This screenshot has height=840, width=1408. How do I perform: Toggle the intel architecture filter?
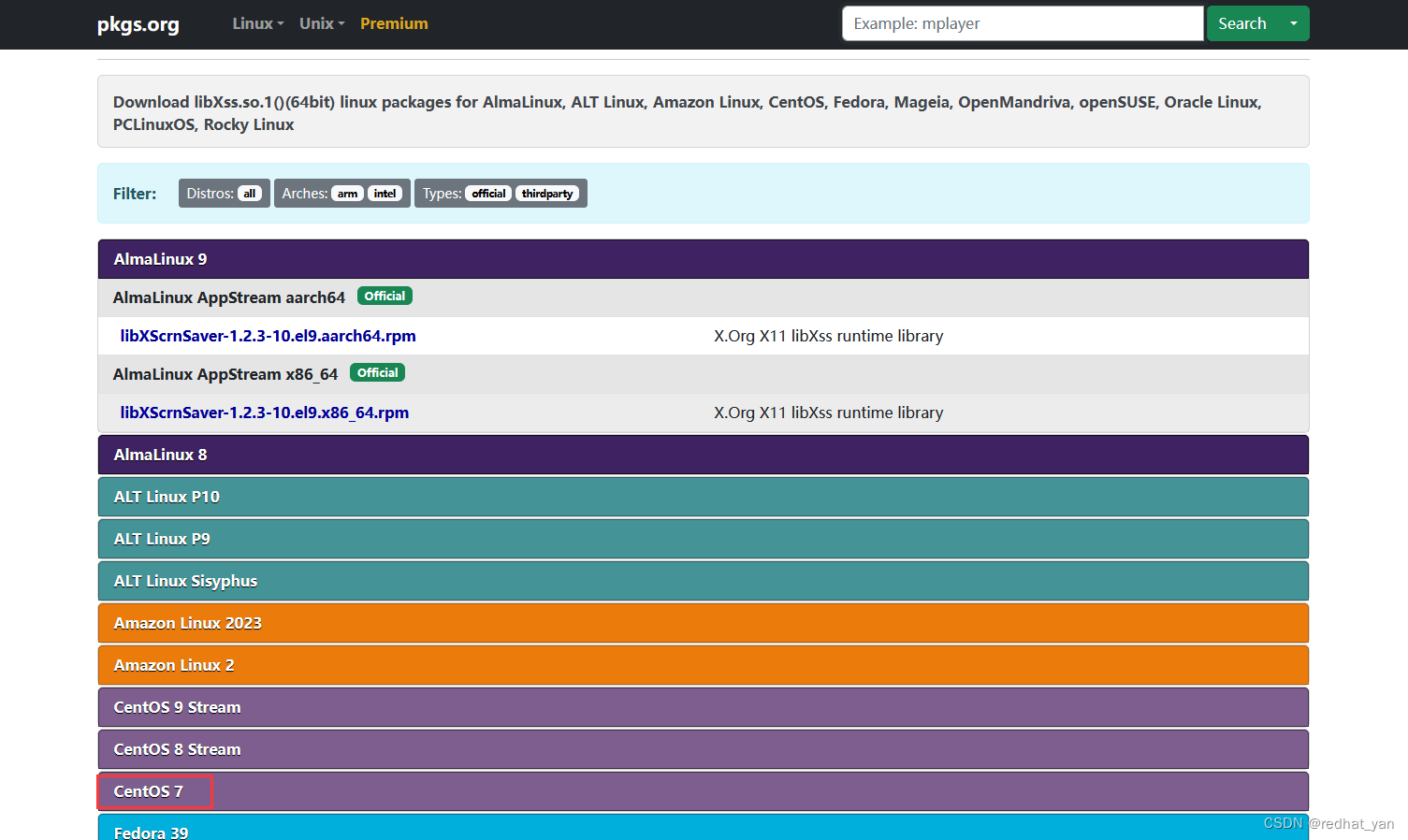pos(385,193)
